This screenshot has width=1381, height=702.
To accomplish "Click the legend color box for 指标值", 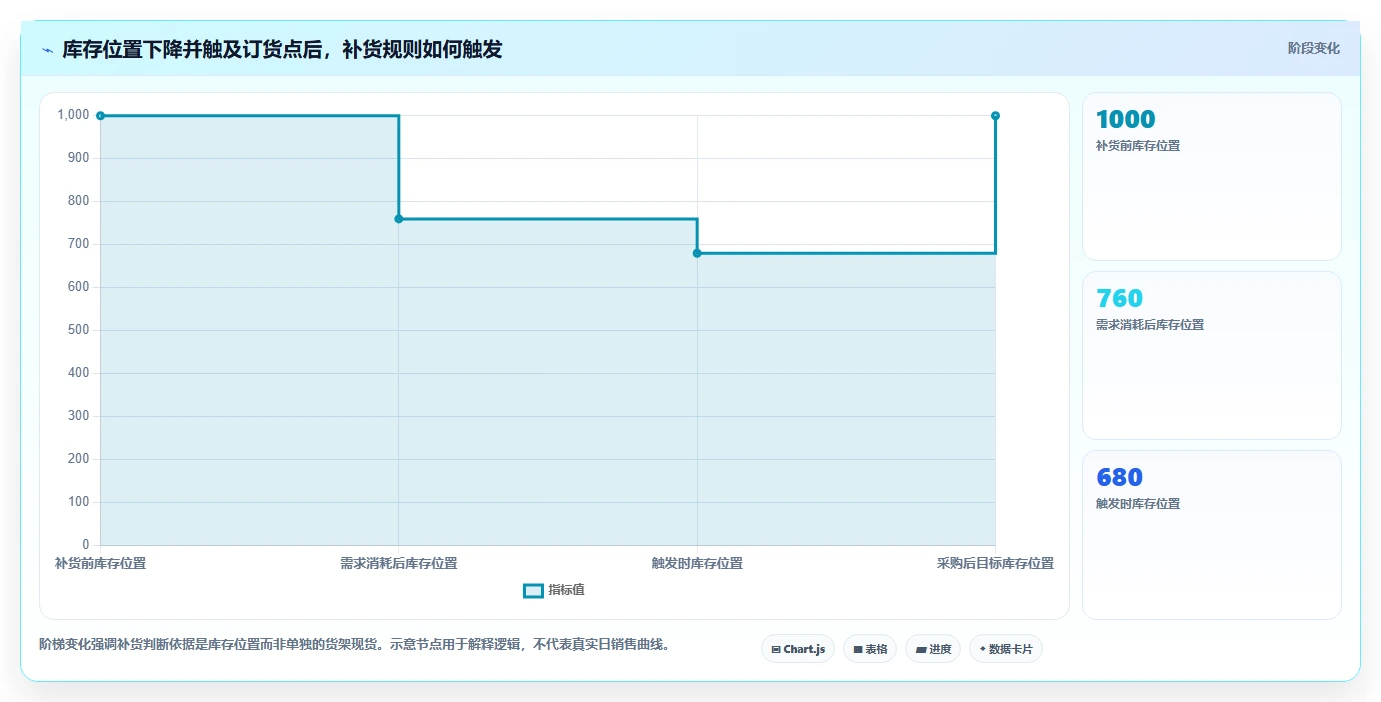I will pos(533,590).
